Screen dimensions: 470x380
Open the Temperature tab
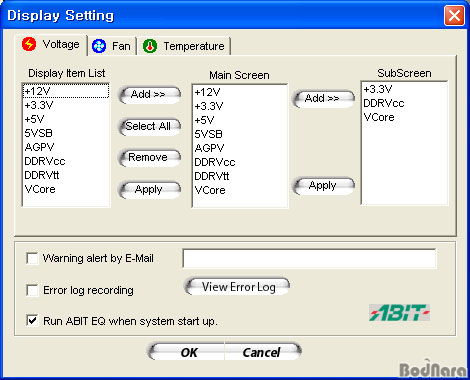[x=184, y=46]
